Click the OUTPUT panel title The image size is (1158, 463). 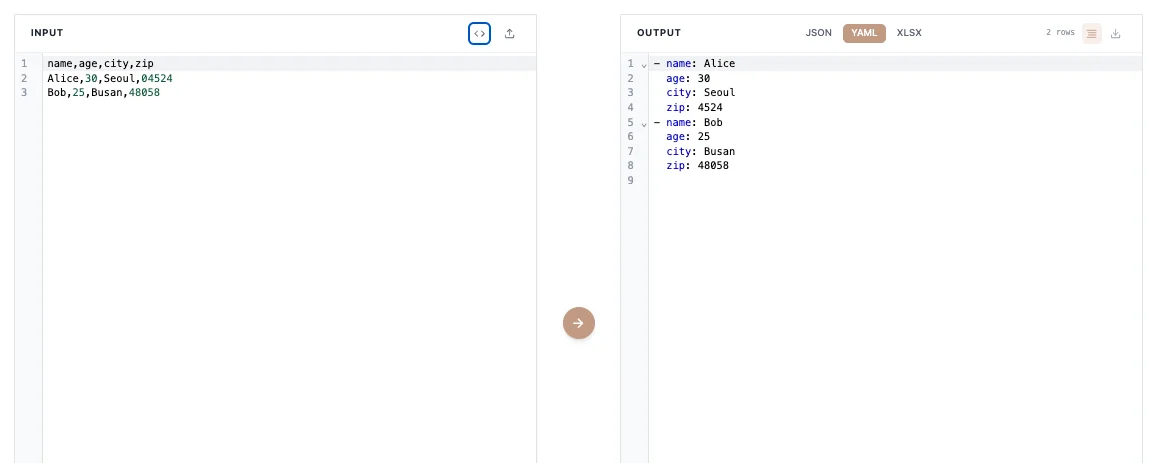pyautogui.click(x=659, y=33)
